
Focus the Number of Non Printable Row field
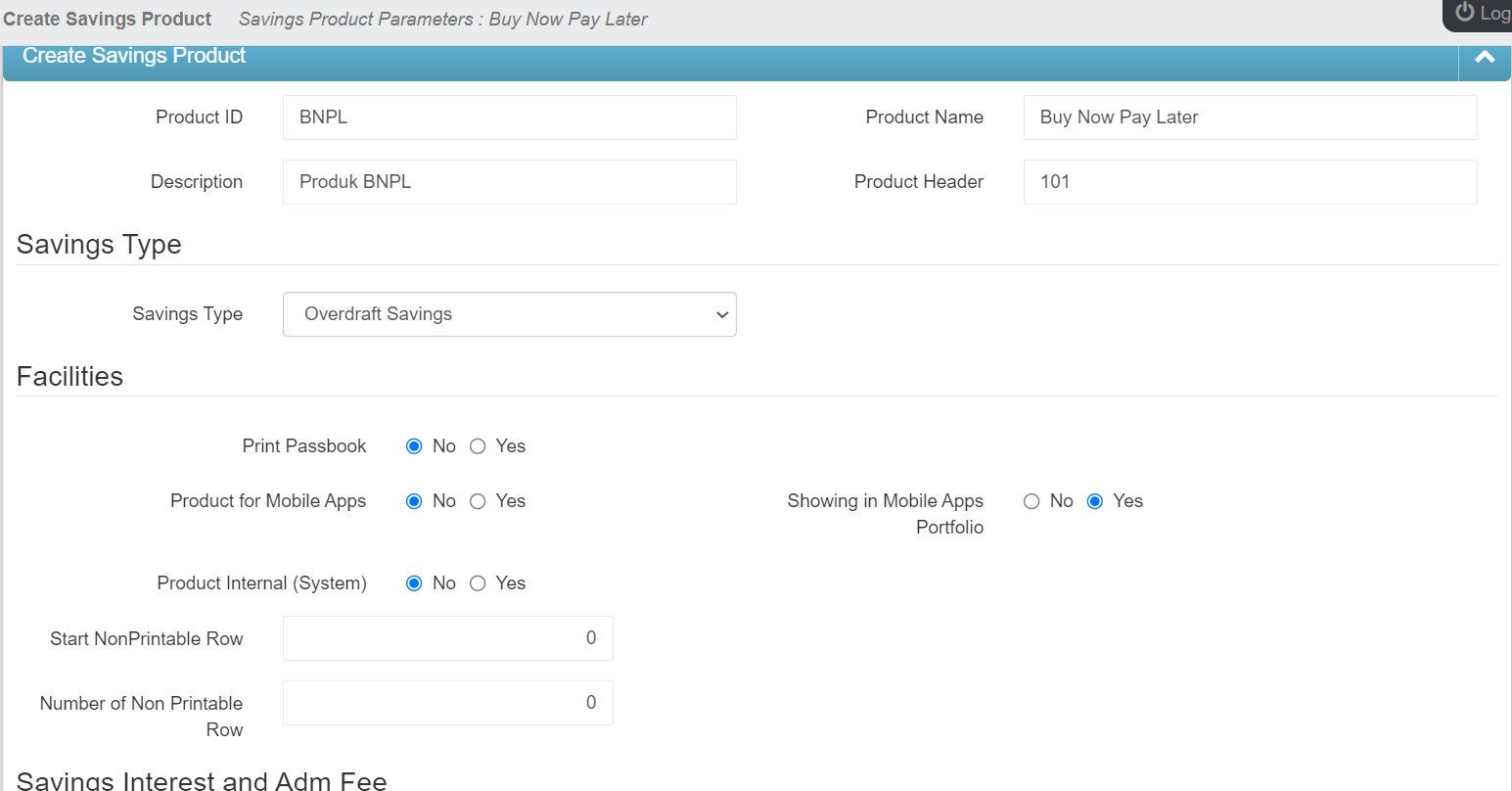(447, 703)
